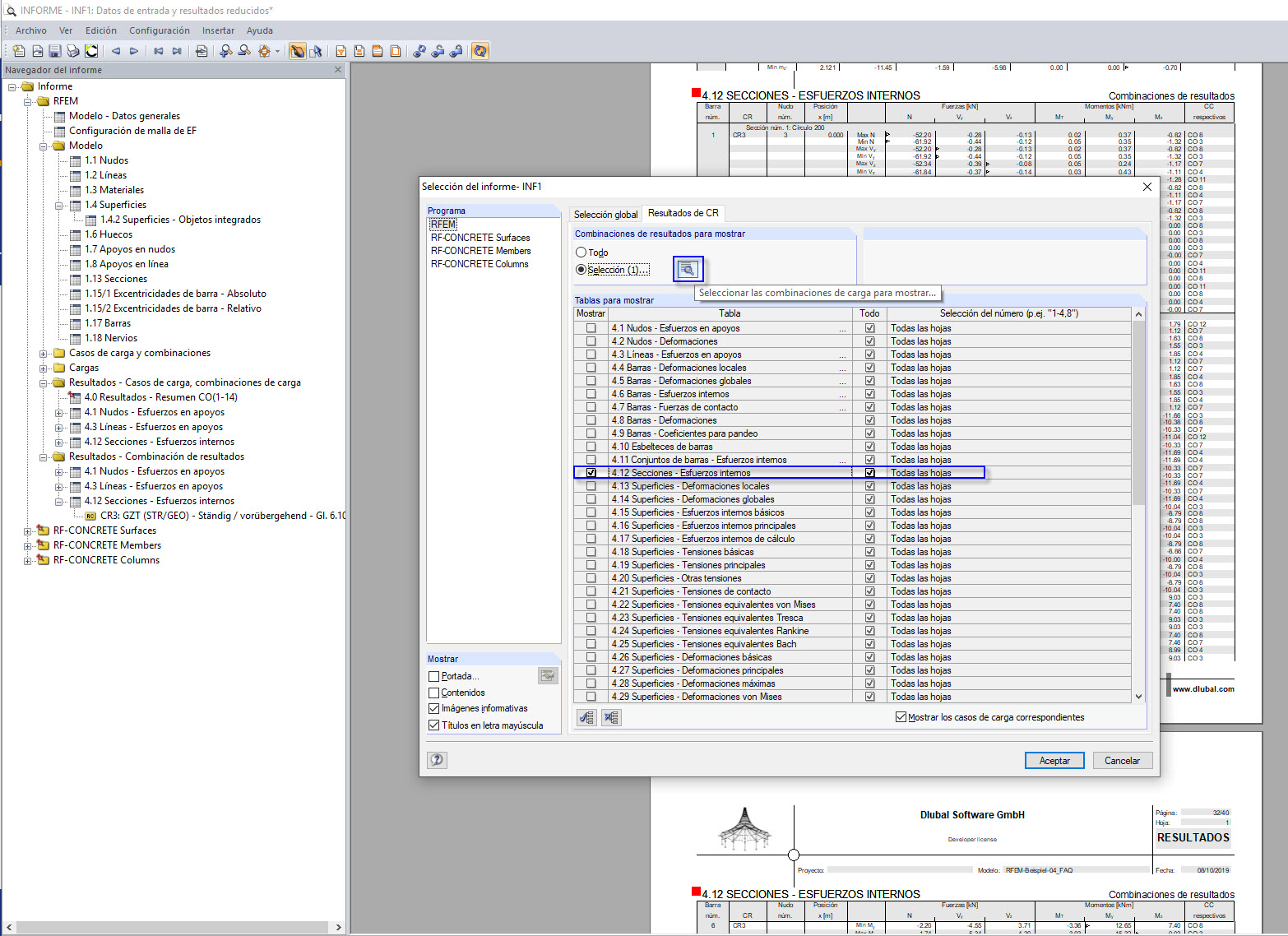Check Mostrar box for 4.1 Nudos row
The height and width of the screenshot is (936, 1288).
591,328
